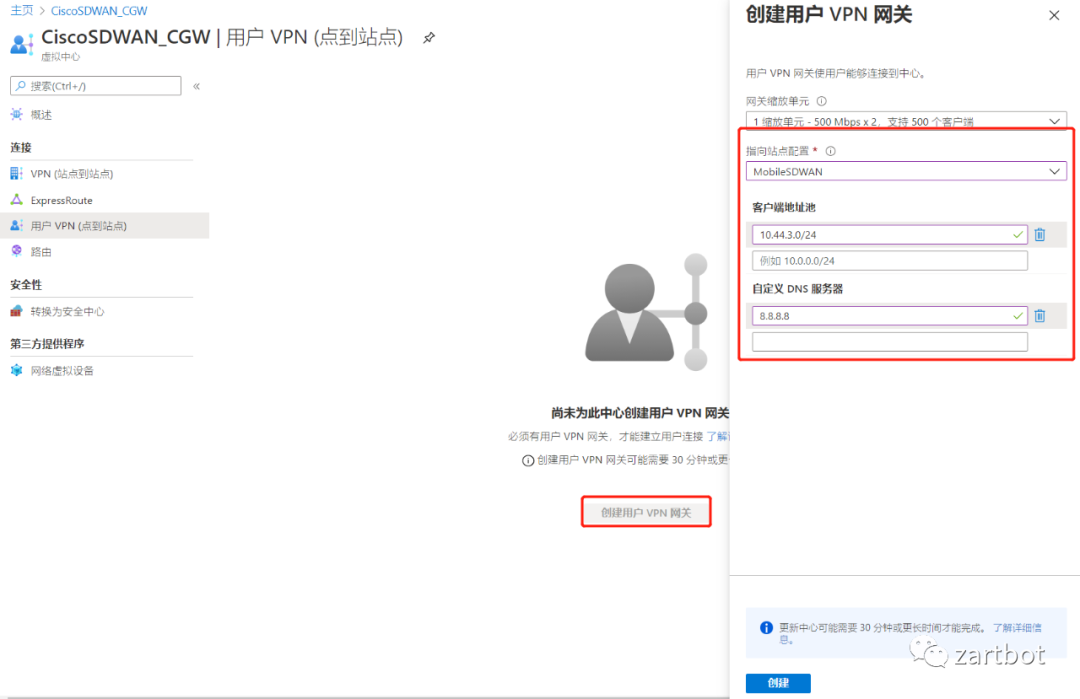Viewport: 1080px width, 699px height.
Task: Open CiscoSDWAN_CGW breadcrumb link
Action: (99, 10)
